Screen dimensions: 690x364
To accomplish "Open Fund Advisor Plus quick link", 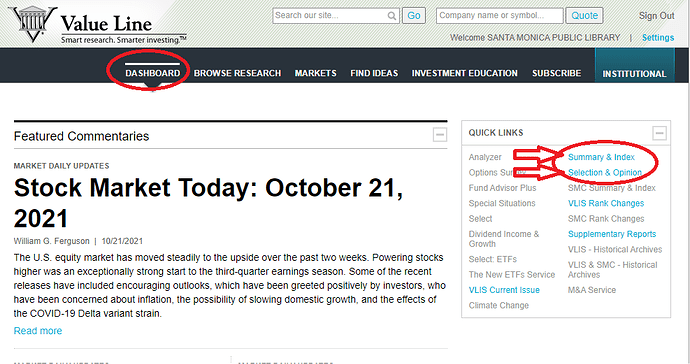I will [x=503, y=188].
